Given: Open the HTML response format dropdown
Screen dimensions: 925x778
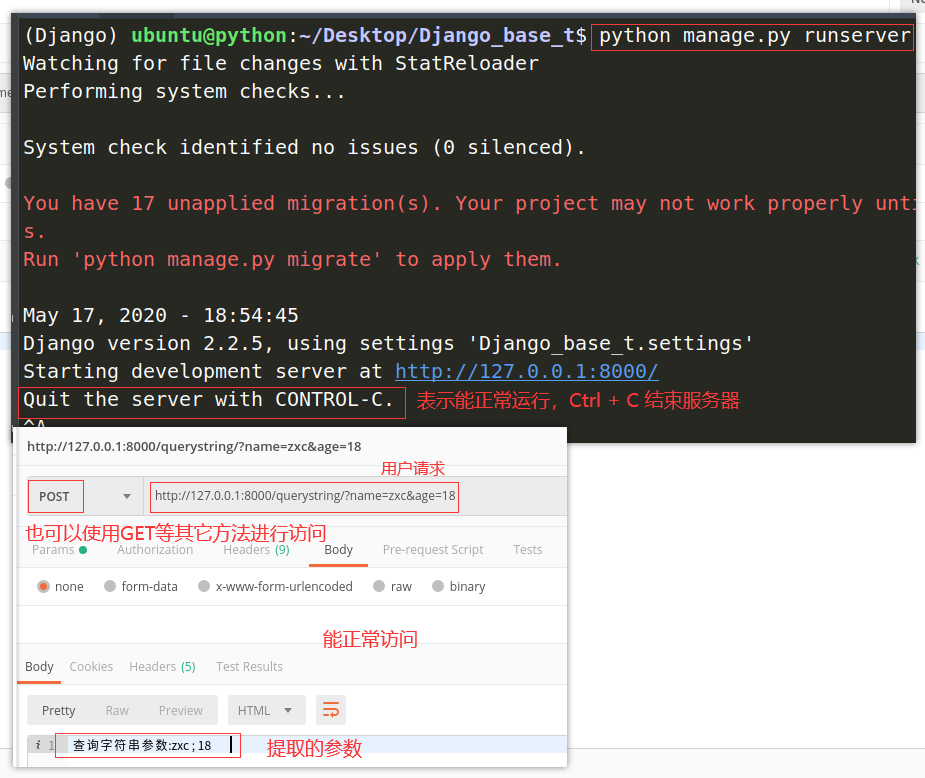Looking at the screenshot, I should coord(266,709).
